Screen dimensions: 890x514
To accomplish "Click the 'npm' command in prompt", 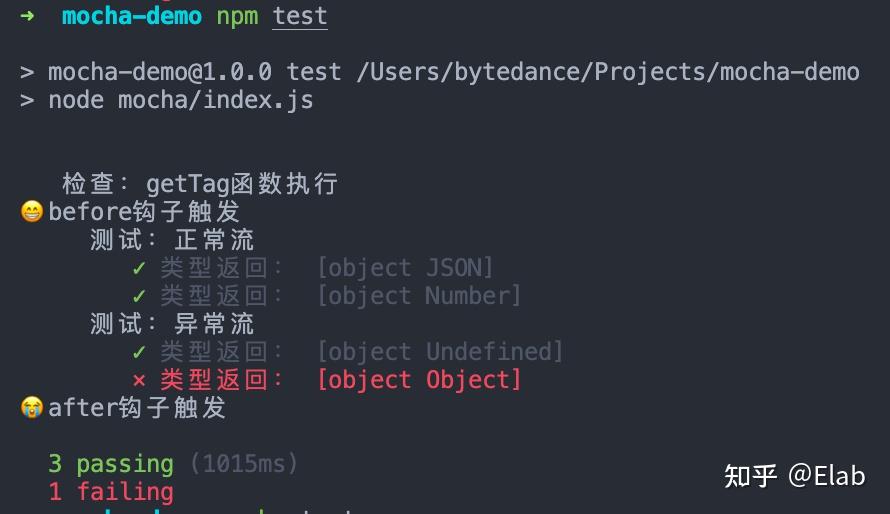I will pyautogui.click(x=236, y=17).
